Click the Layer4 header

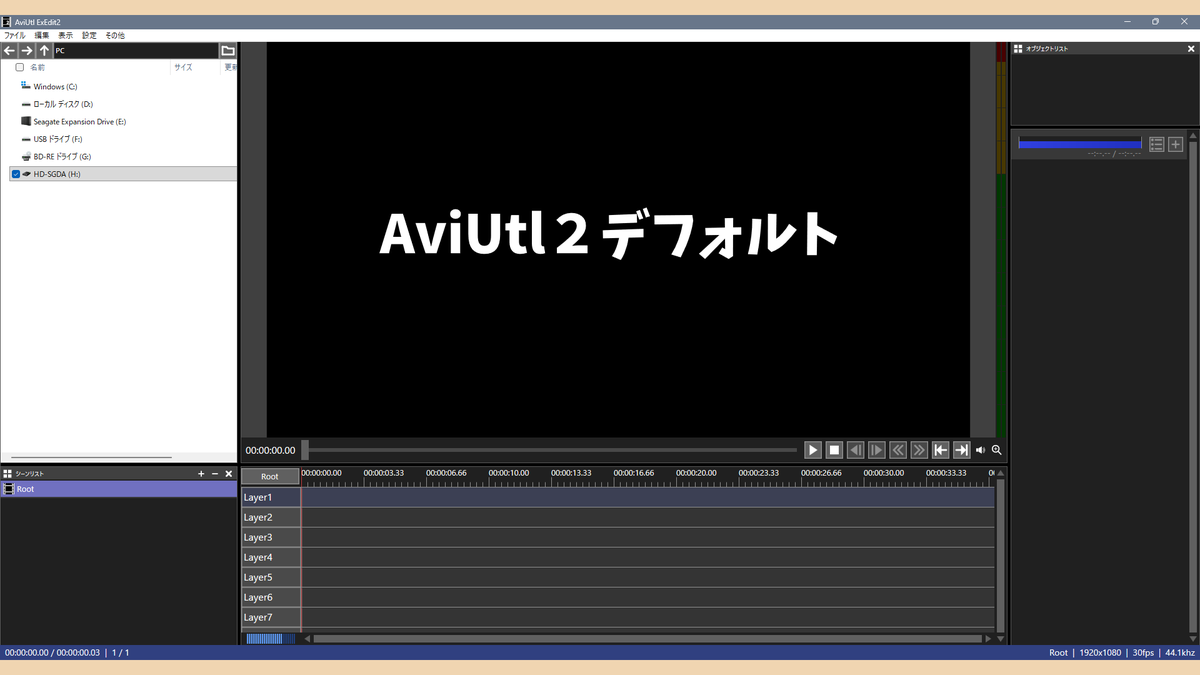tap(271, 557)
